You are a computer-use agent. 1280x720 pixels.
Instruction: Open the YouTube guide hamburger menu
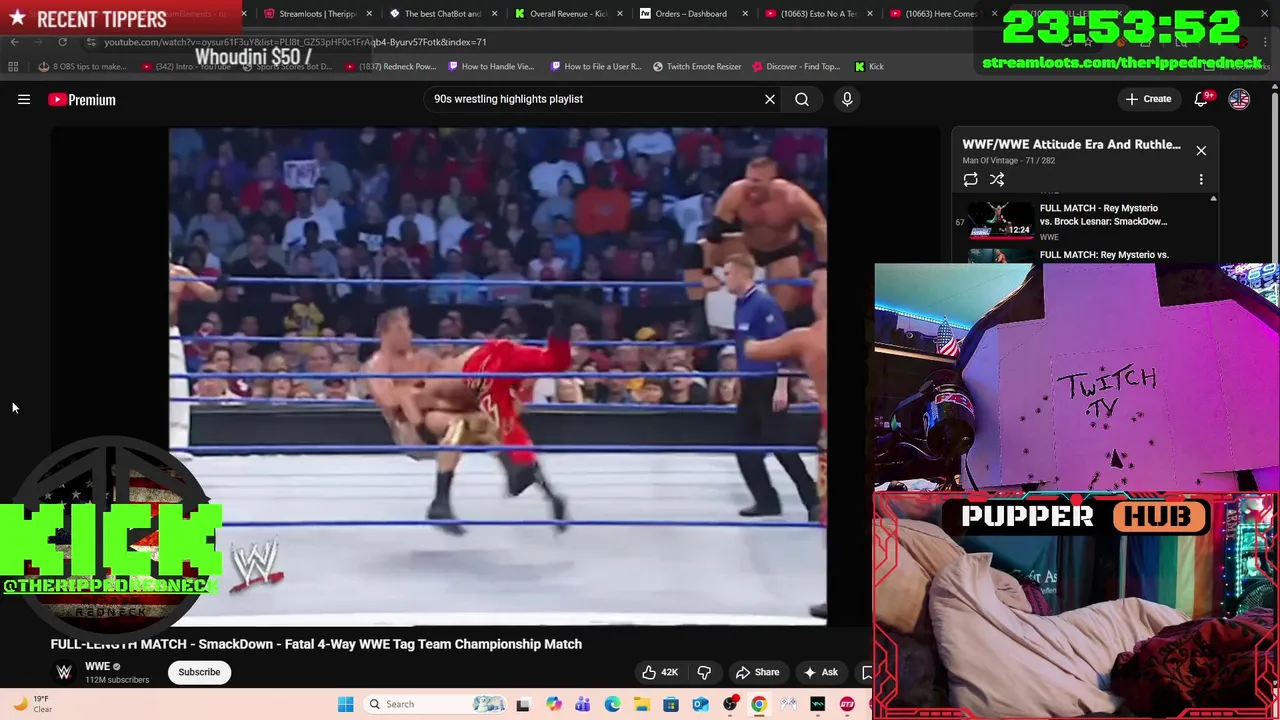click(24, 99)
